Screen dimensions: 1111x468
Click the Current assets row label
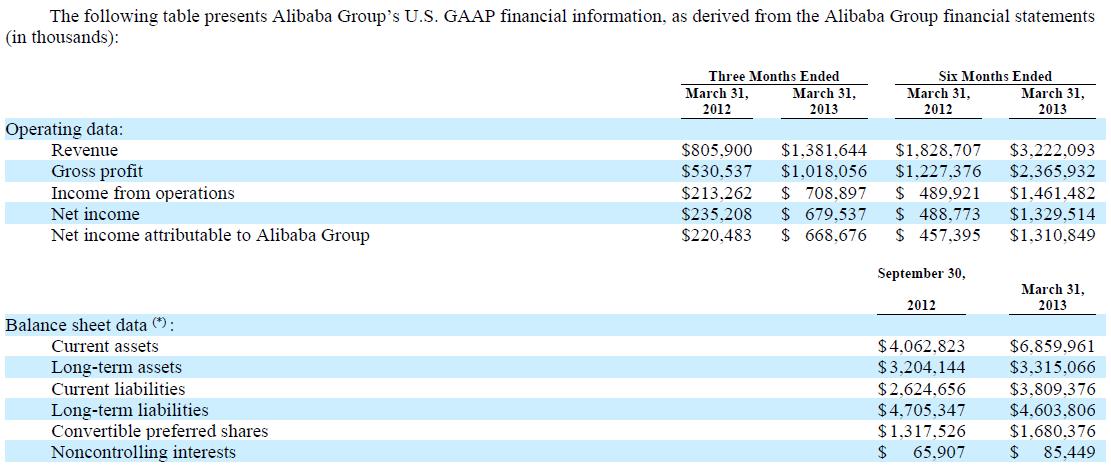(x=104, y=346)
